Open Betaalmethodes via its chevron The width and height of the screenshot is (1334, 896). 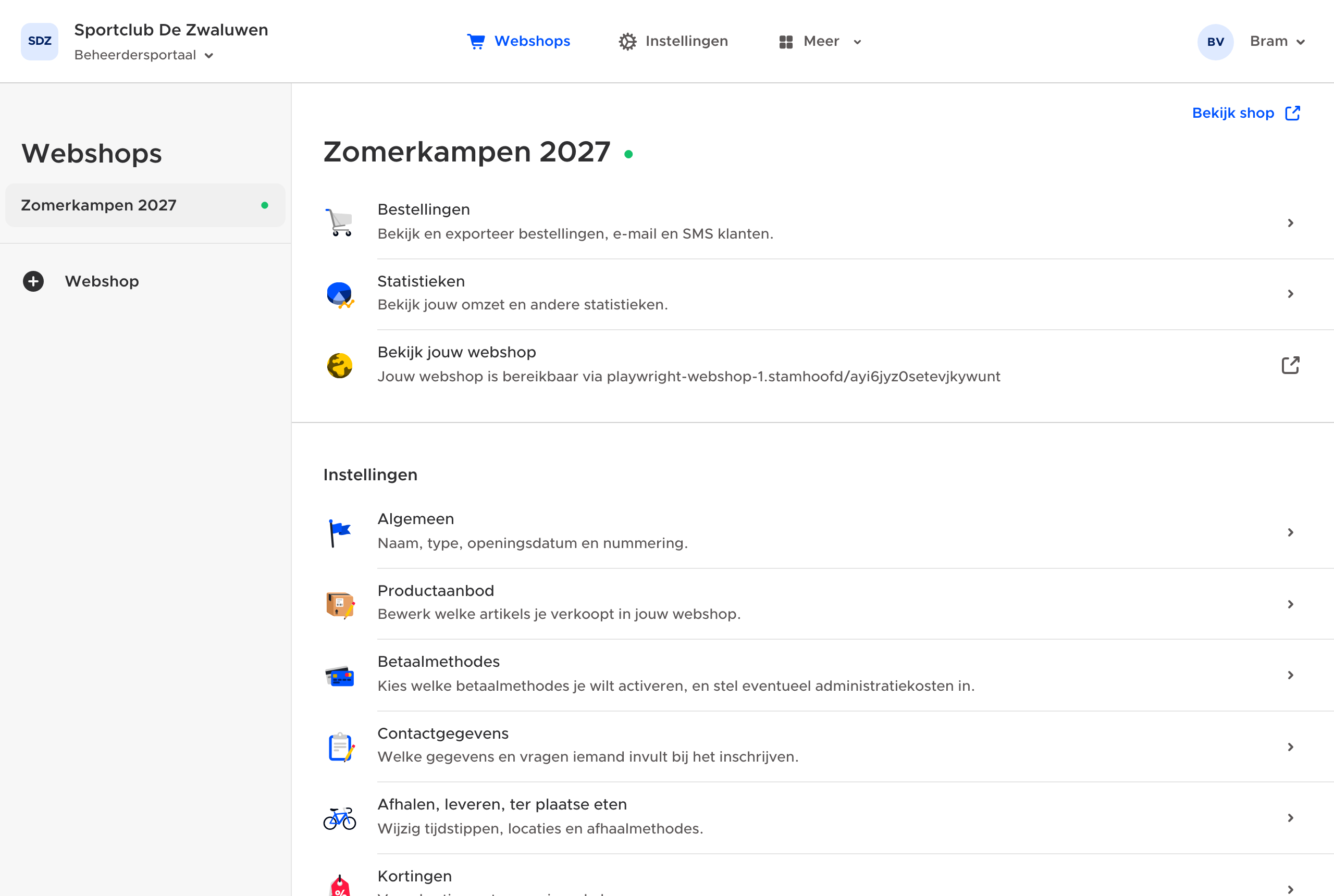pyautogui.click(x=1290, y=676)
